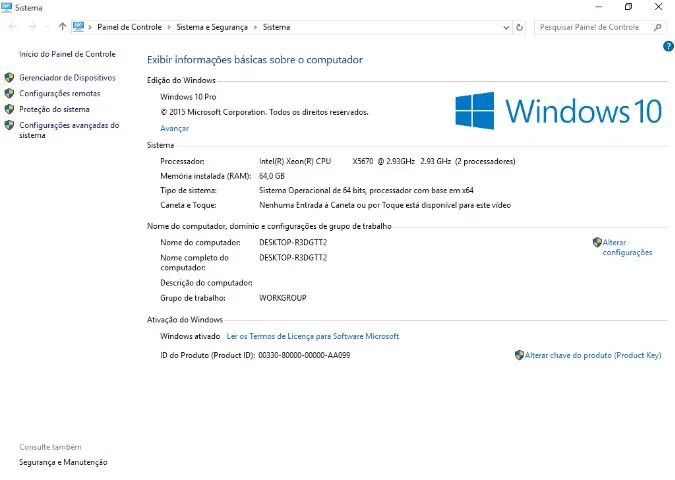This screenshot has height=480, width=675.
Task: Open Segurança e Manutenção link
Action: point(63,462)
